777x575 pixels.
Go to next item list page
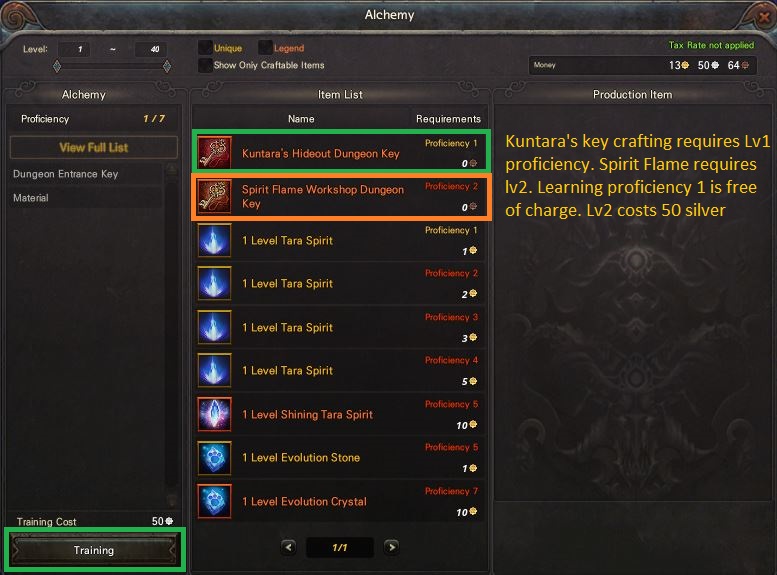391,547
